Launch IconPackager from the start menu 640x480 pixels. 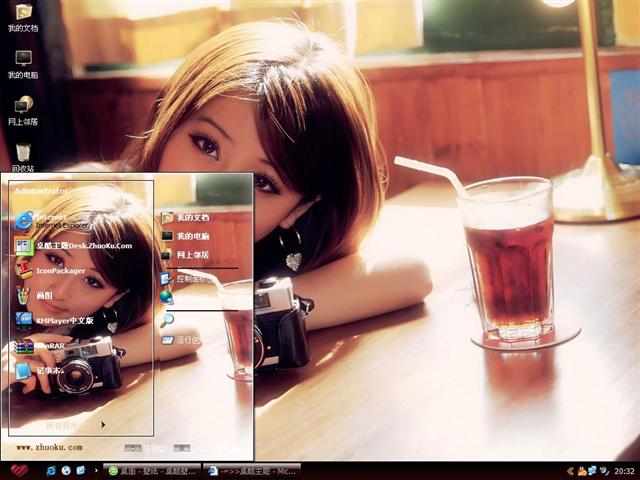coord(60,270)
